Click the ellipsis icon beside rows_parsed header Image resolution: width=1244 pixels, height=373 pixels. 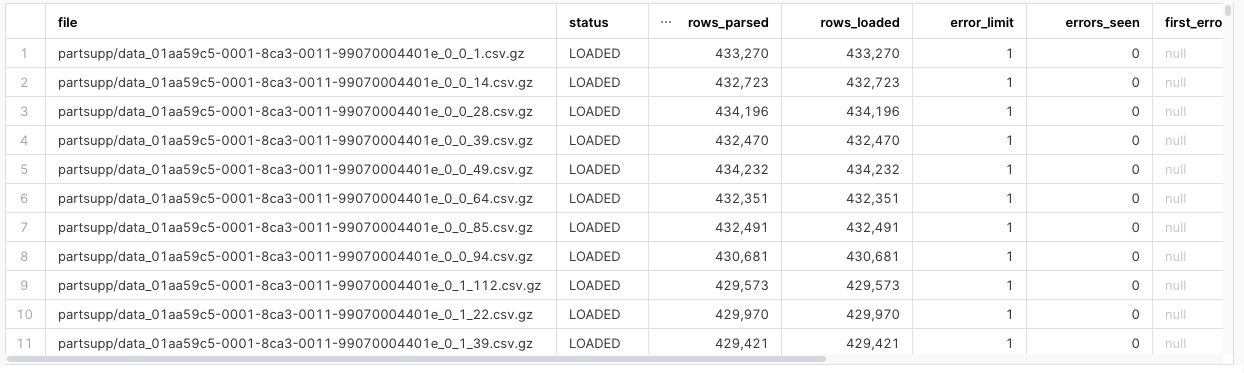pos(666,22)
